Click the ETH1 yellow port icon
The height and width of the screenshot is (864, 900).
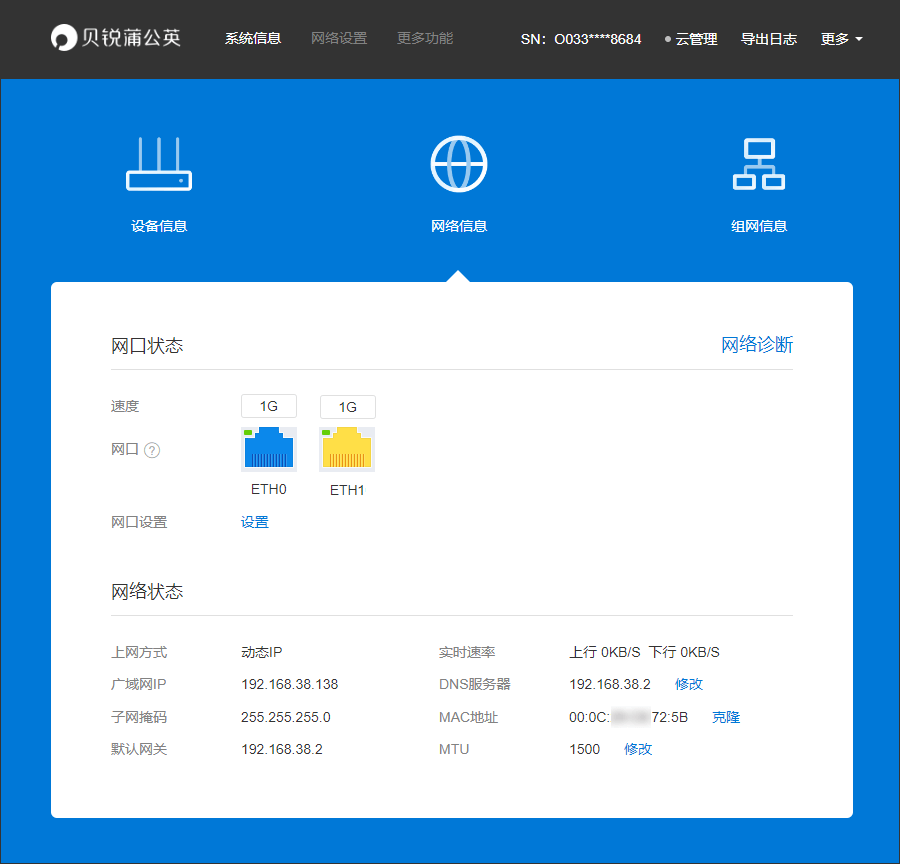(346, 448)
